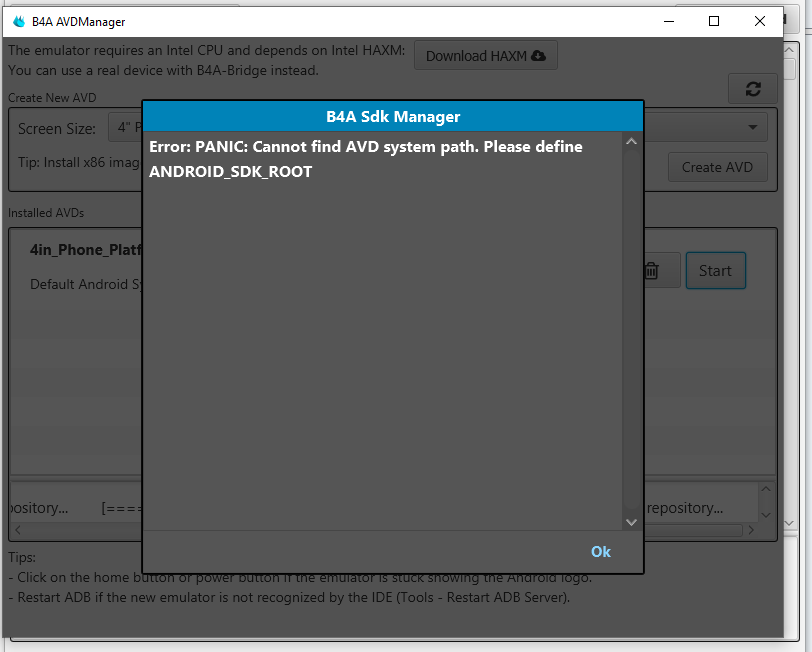Select the PANIC error message text
The height and width of the screenshot is (652, 812).
366,159
